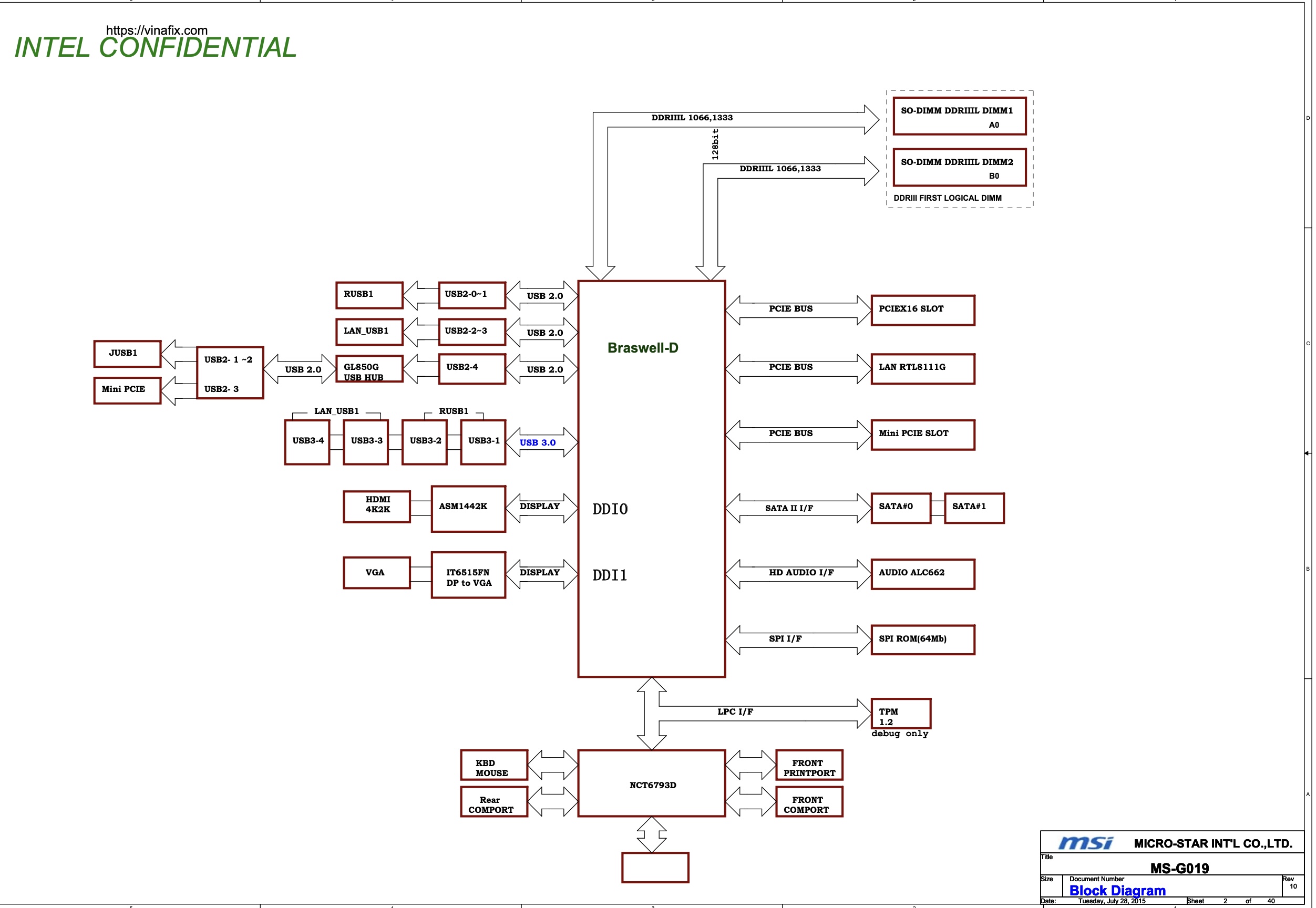Click the 128bit vertical label
The width and height of the screenshot is (1316, 908).
715,144
